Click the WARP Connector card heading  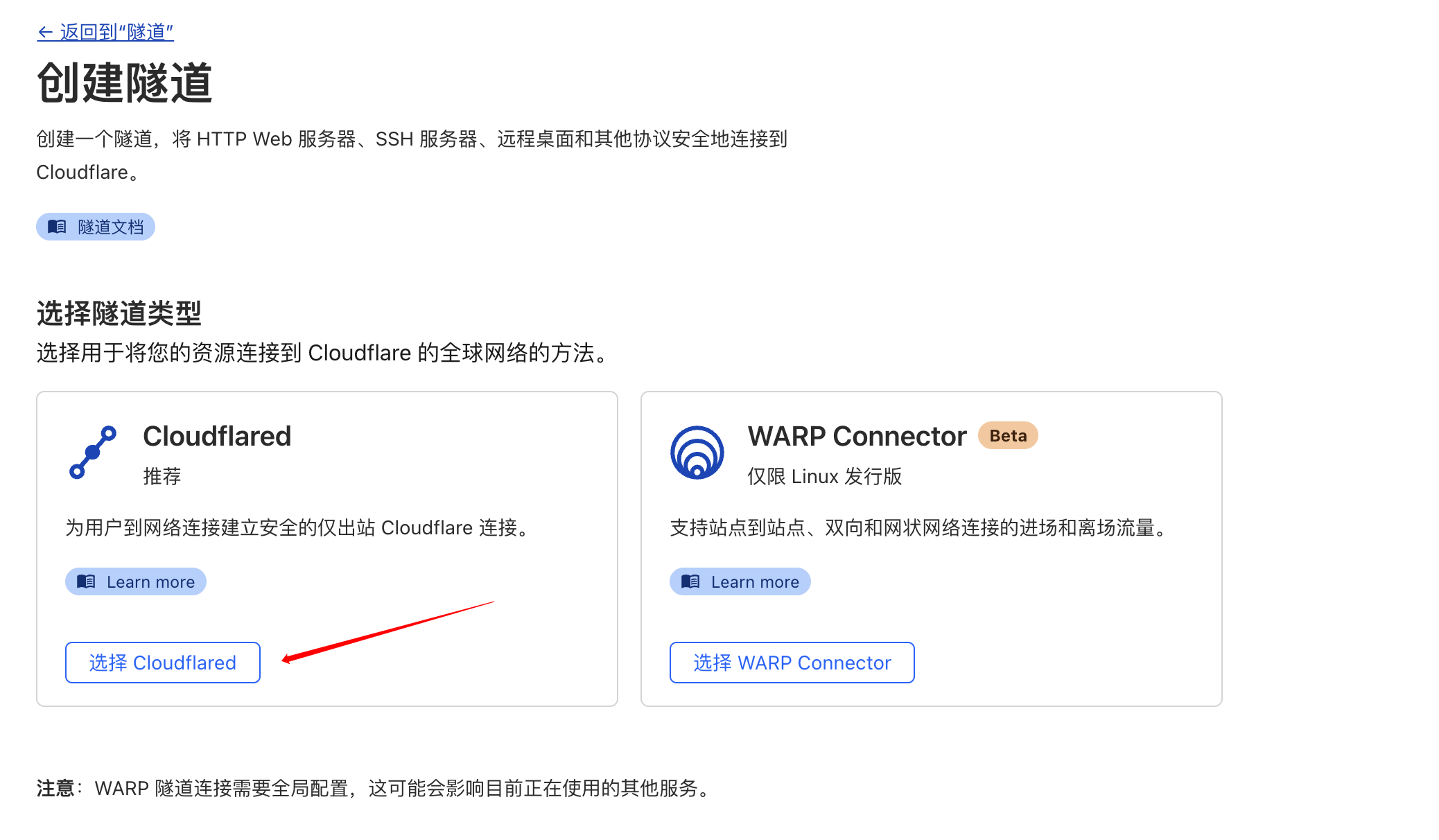click(x=857, y=437)
